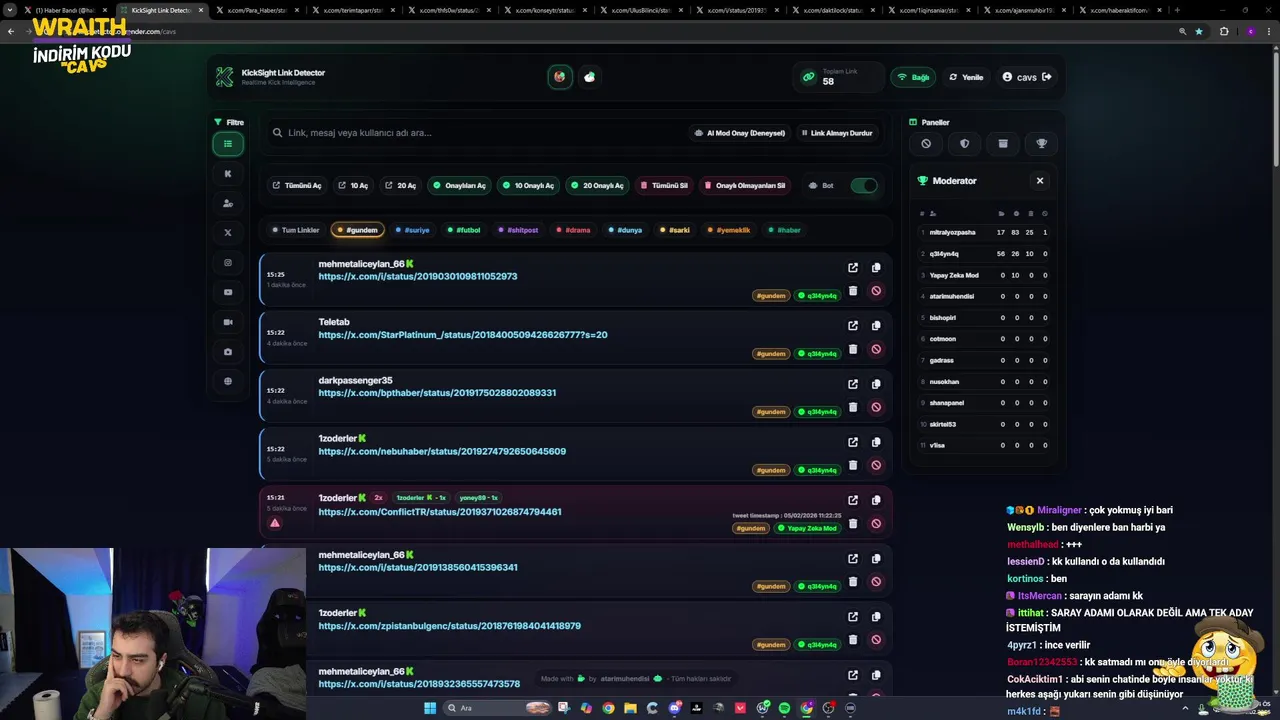
Task: Focus the link search input field
Action: click(475, 133)
